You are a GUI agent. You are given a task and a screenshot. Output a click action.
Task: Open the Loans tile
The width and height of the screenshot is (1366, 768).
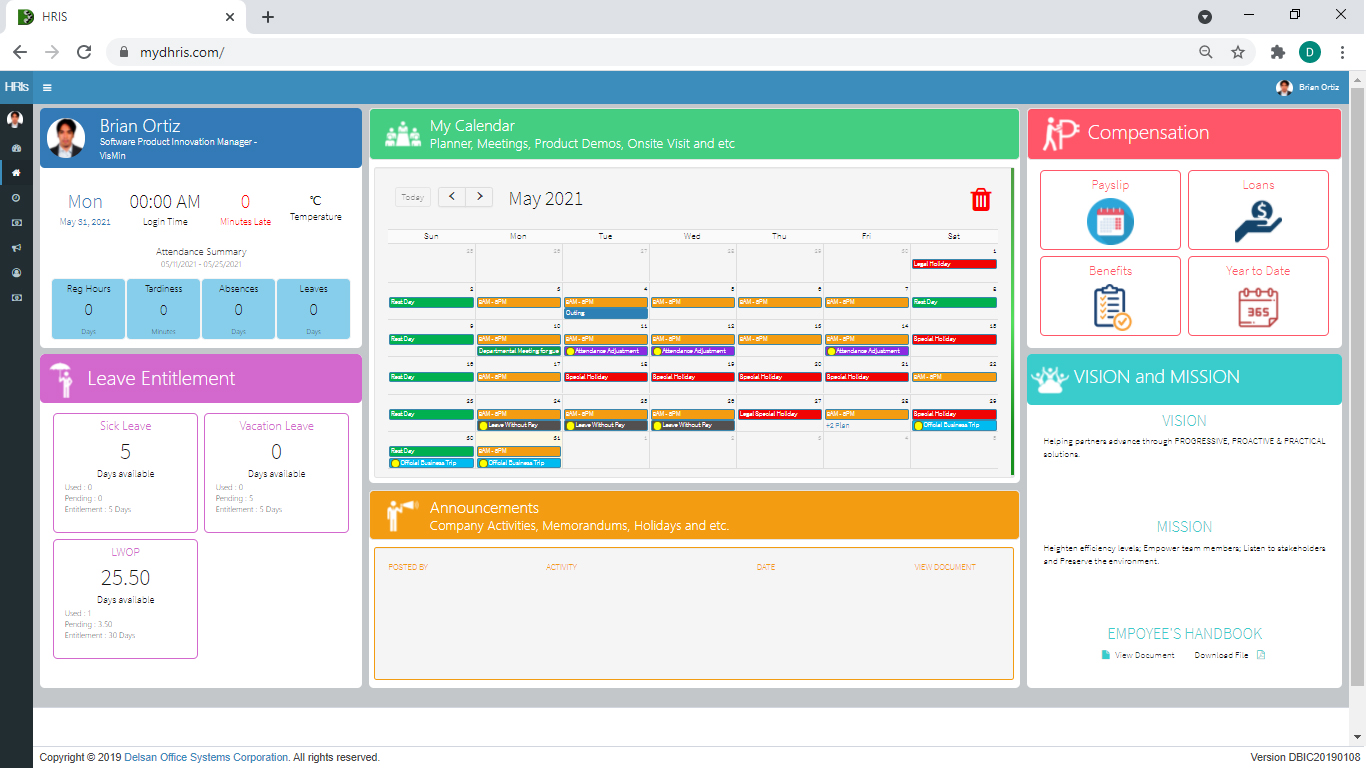(1258, 210)
